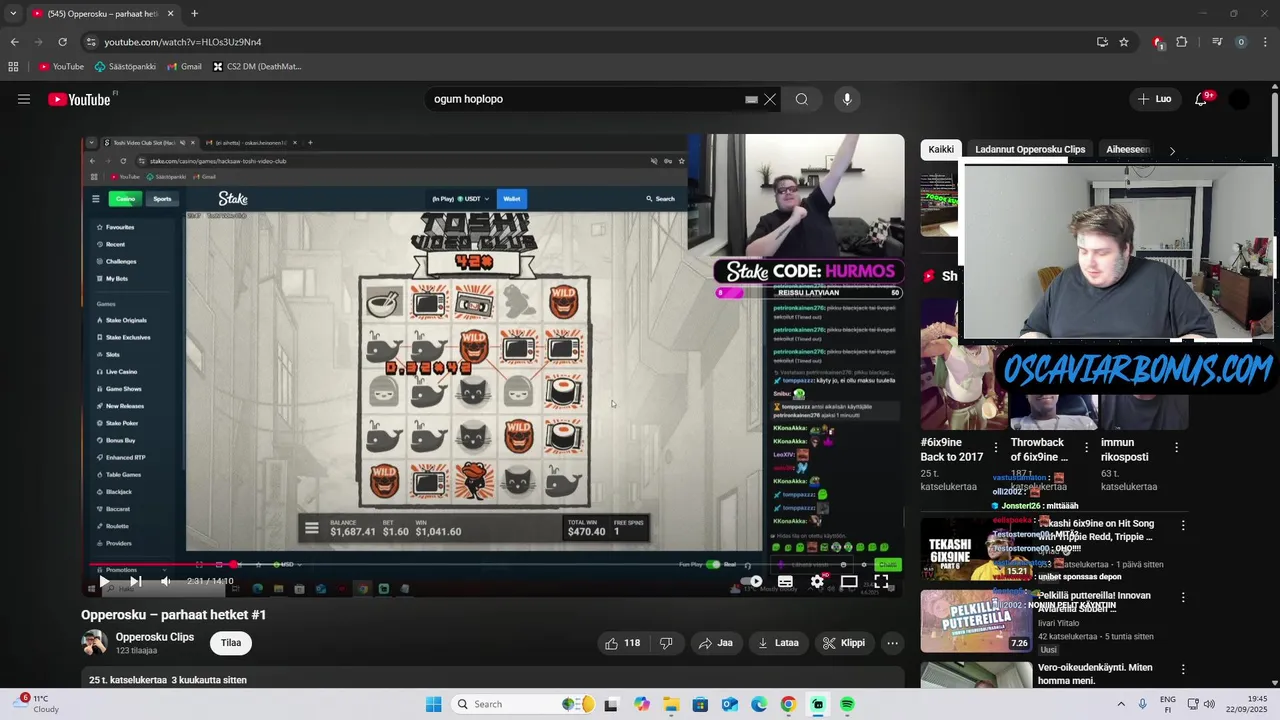Like the video with 118 likes
This screenshot has width=1280, height=720.
pos(623,643)
